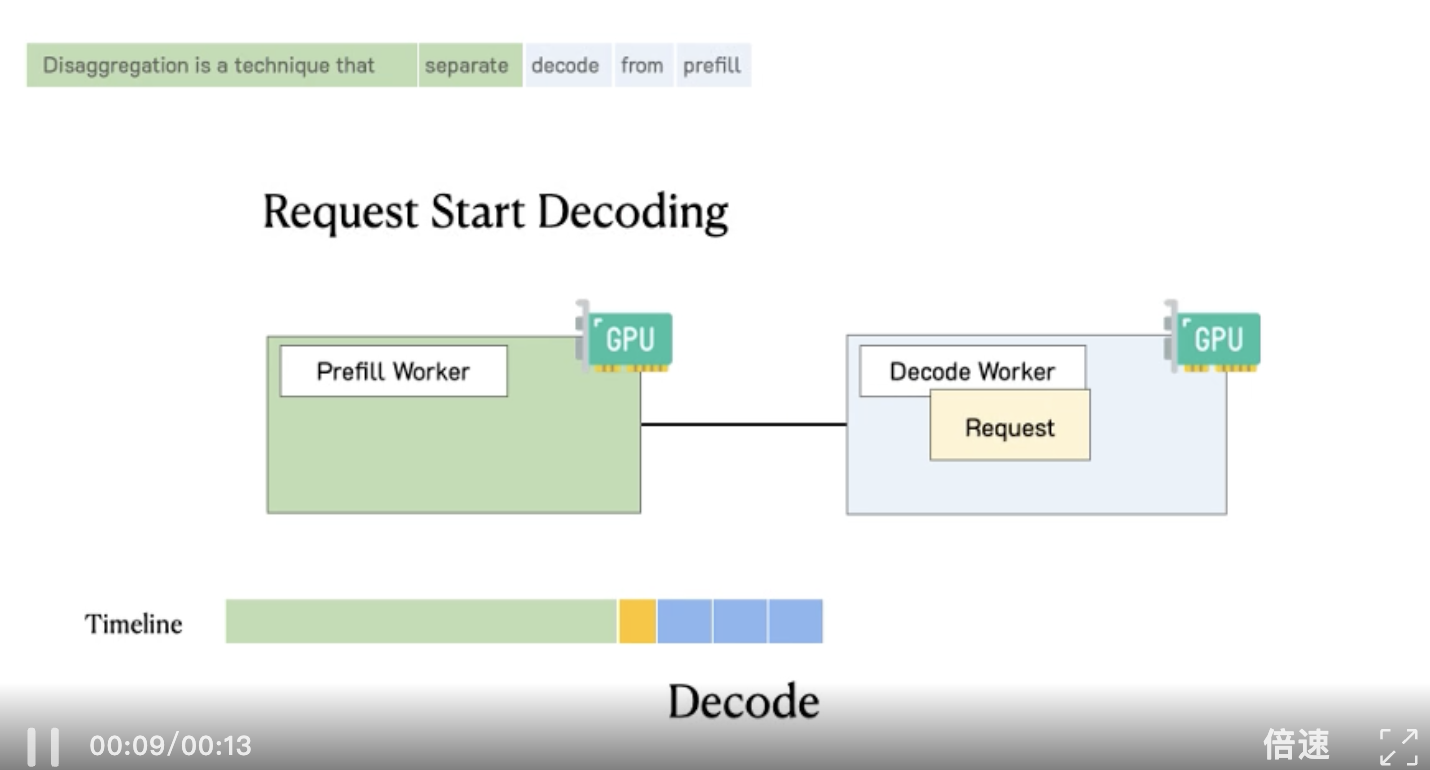The height and width of the screenshot is (770, 1430).
Task: Click the word 'prefill' in the caption
Action: coord(712,66)
